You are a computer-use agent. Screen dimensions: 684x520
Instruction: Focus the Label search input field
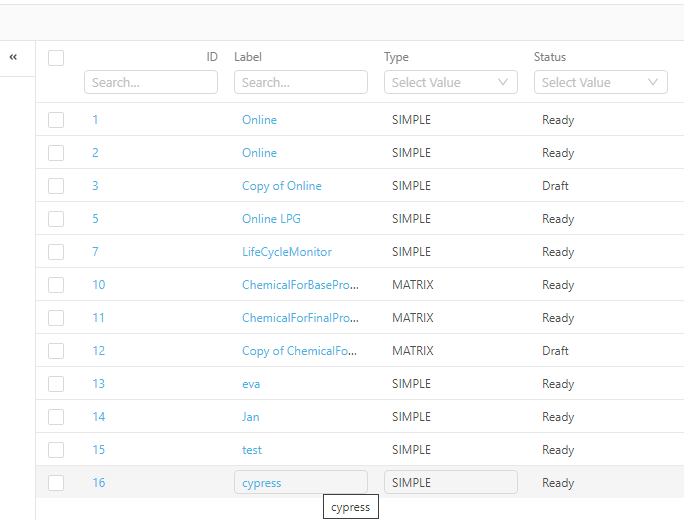tap(300, 82)
